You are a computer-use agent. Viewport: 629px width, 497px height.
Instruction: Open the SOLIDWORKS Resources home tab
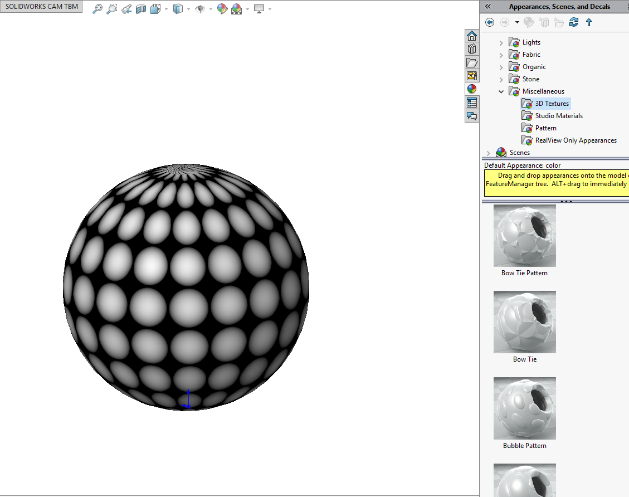(472, 36)
